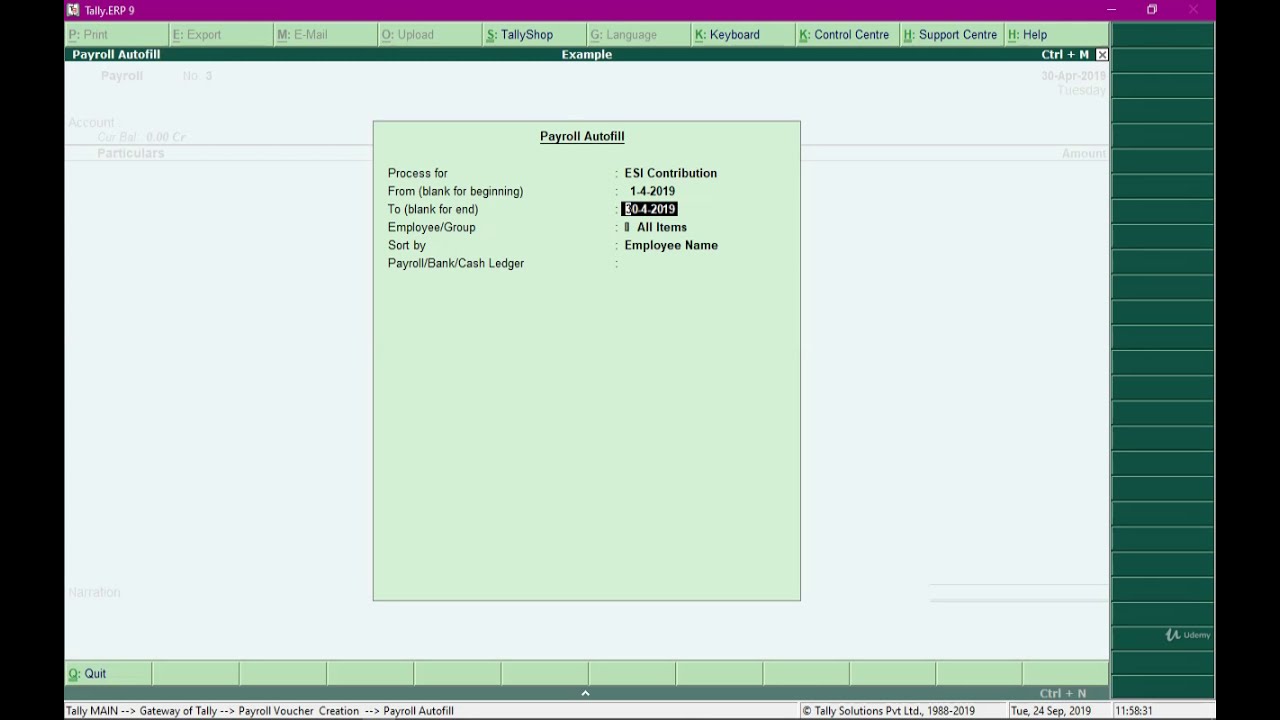Click the Tally.ERP 9 title bar icon
1280x720 pixels.
point(73,10)
